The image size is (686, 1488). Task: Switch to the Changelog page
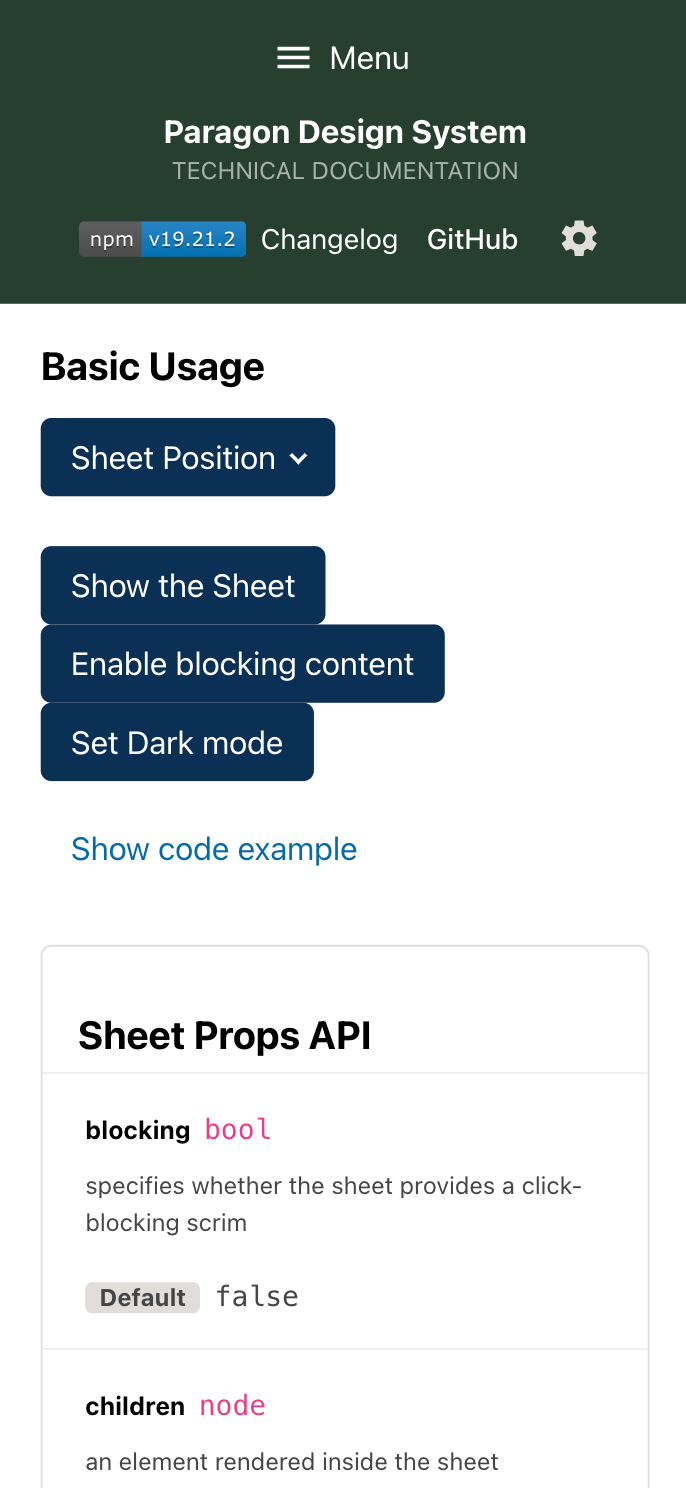(x=329, y=238)
